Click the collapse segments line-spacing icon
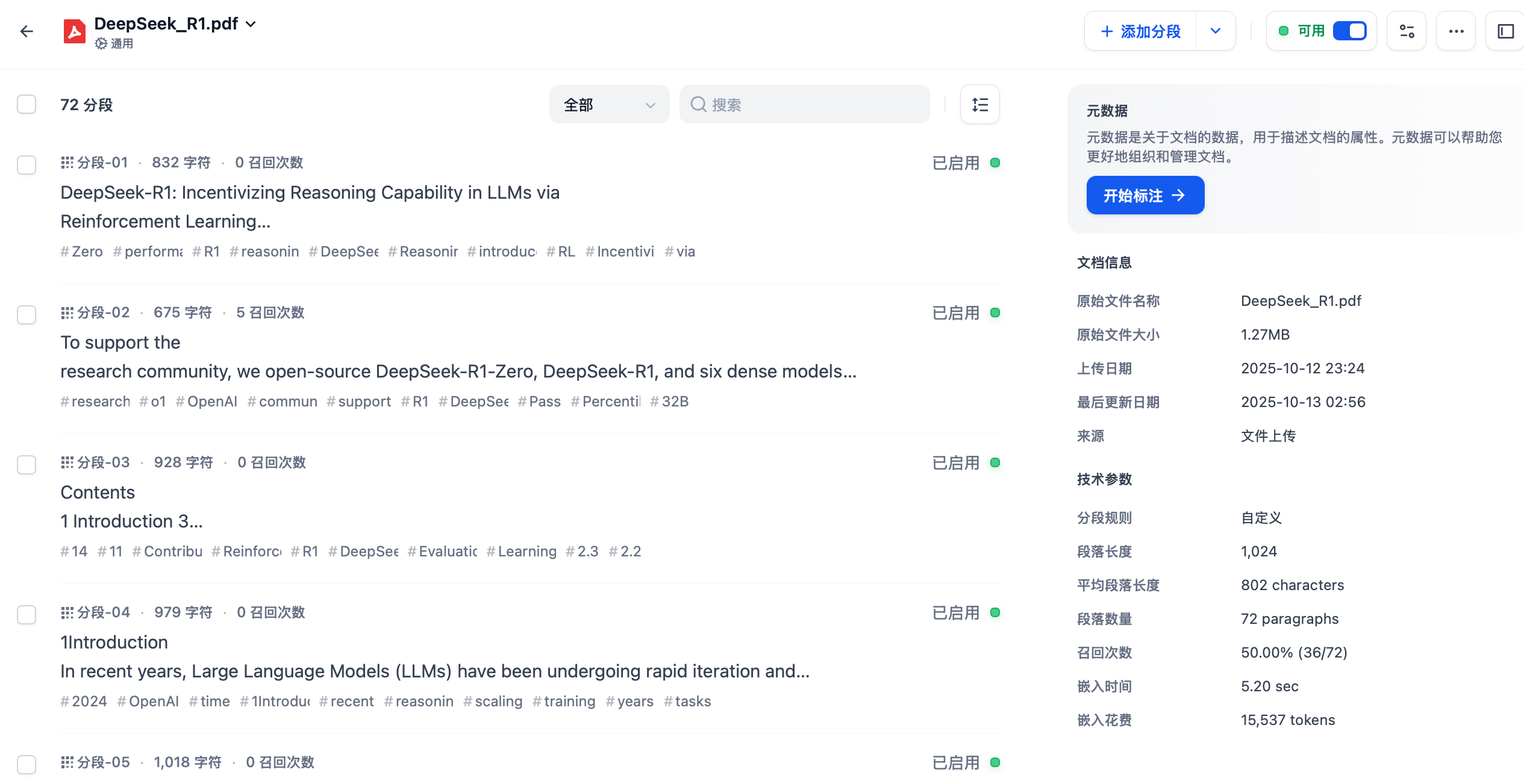Image resolution: width=1524 pixels, height=784 pixels. (980, 105)
